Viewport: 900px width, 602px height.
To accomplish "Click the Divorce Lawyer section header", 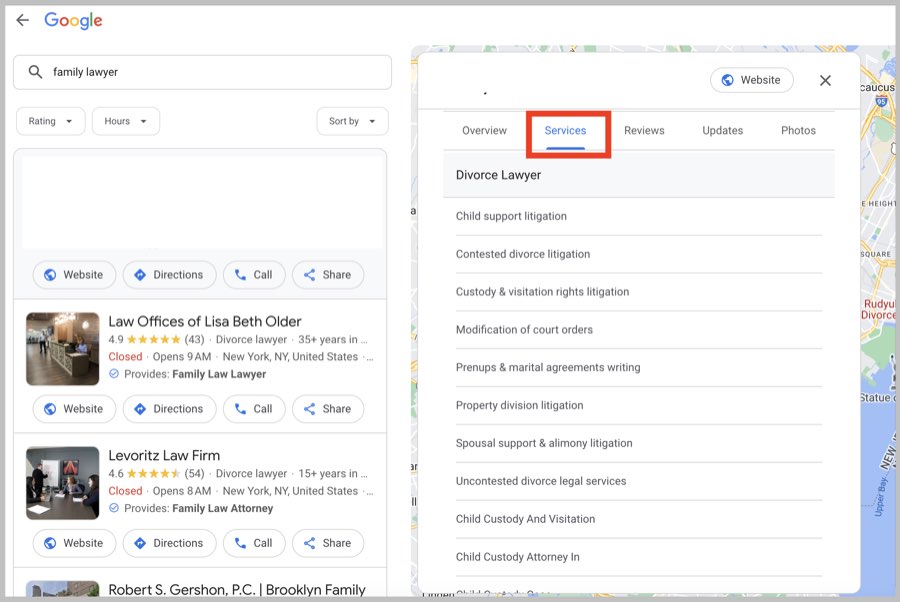I will tap(639, 175).
